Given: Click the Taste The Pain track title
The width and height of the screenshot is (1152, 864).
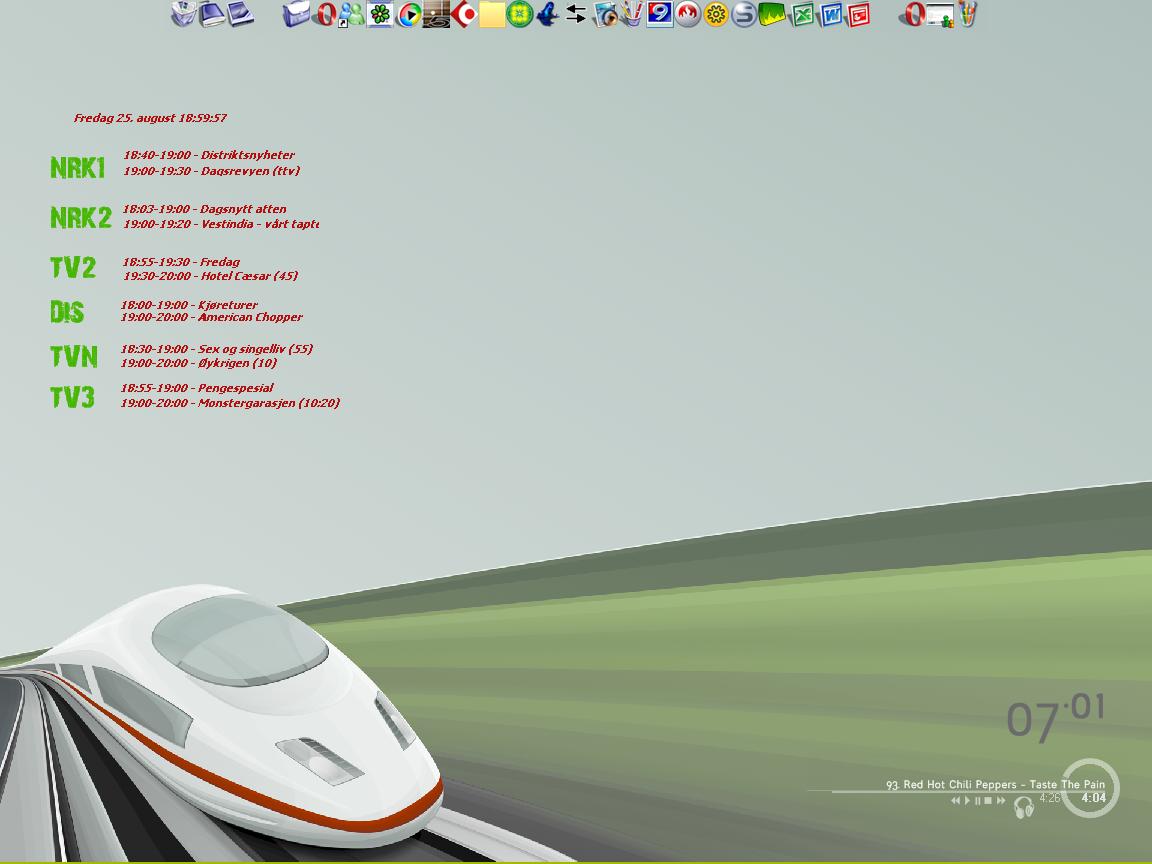Looking at the screenshot, I should [1067, 784].
